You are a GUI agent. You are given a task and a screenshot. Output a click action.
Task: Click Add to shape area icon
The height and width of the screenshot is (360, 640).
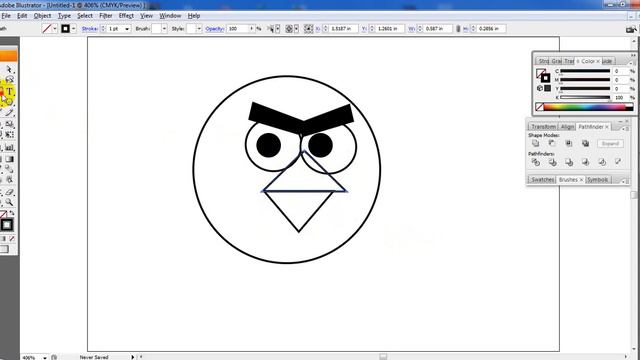click(x=536, y=143)
